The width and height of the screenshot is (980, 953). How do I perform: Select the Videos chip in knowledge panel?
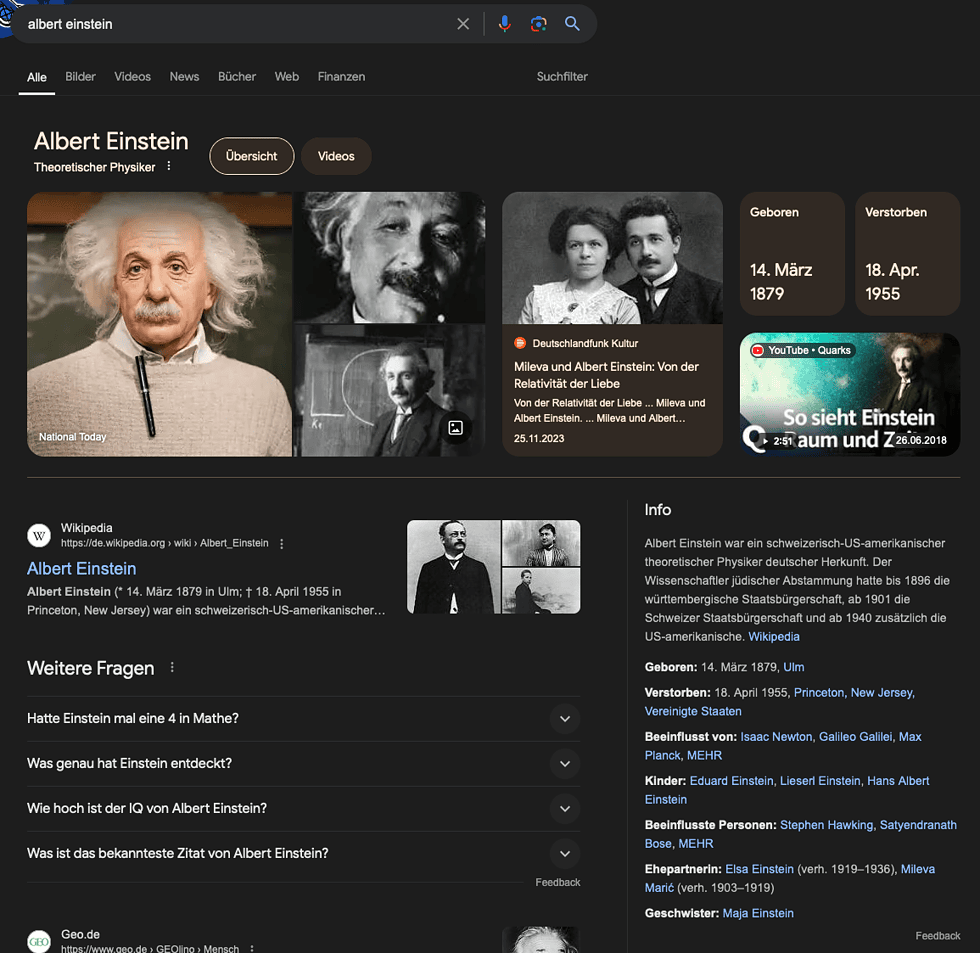pyautogui.click(x=336, y=156)
